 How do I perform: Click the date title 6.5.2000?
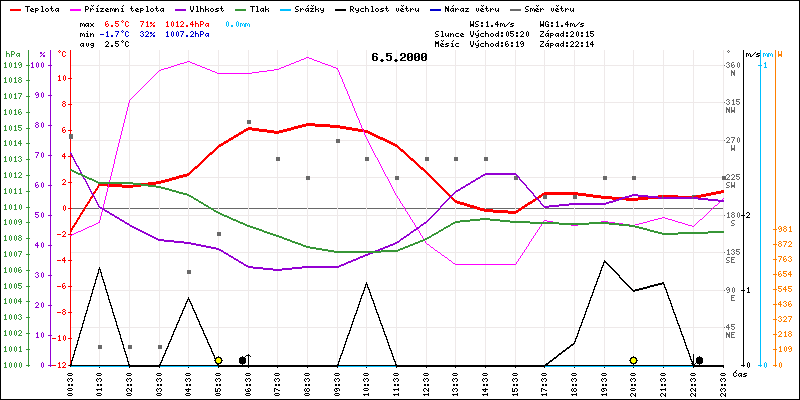tap(399, 58)
